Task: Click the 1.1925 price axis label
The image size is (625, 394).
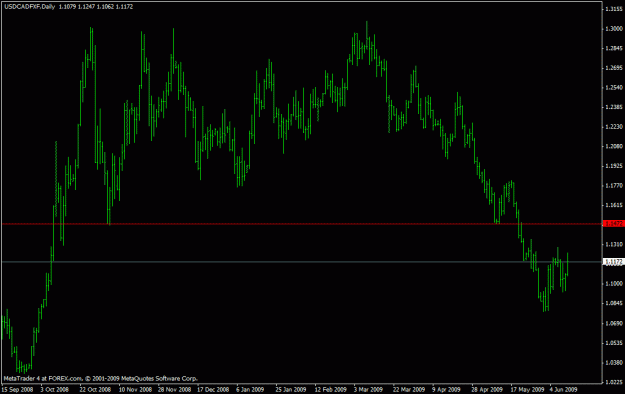Action: [x=615, y=165]
